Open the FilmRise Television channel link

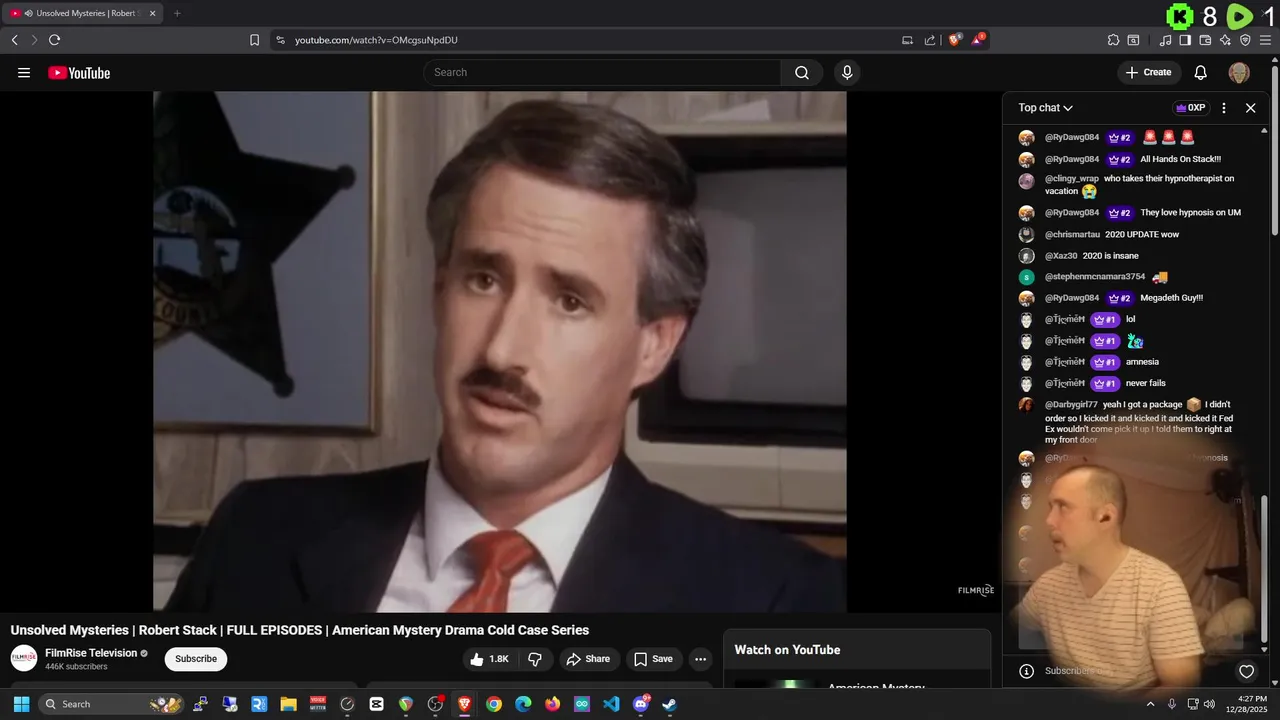pyautogui.click(x=91, y=653)
